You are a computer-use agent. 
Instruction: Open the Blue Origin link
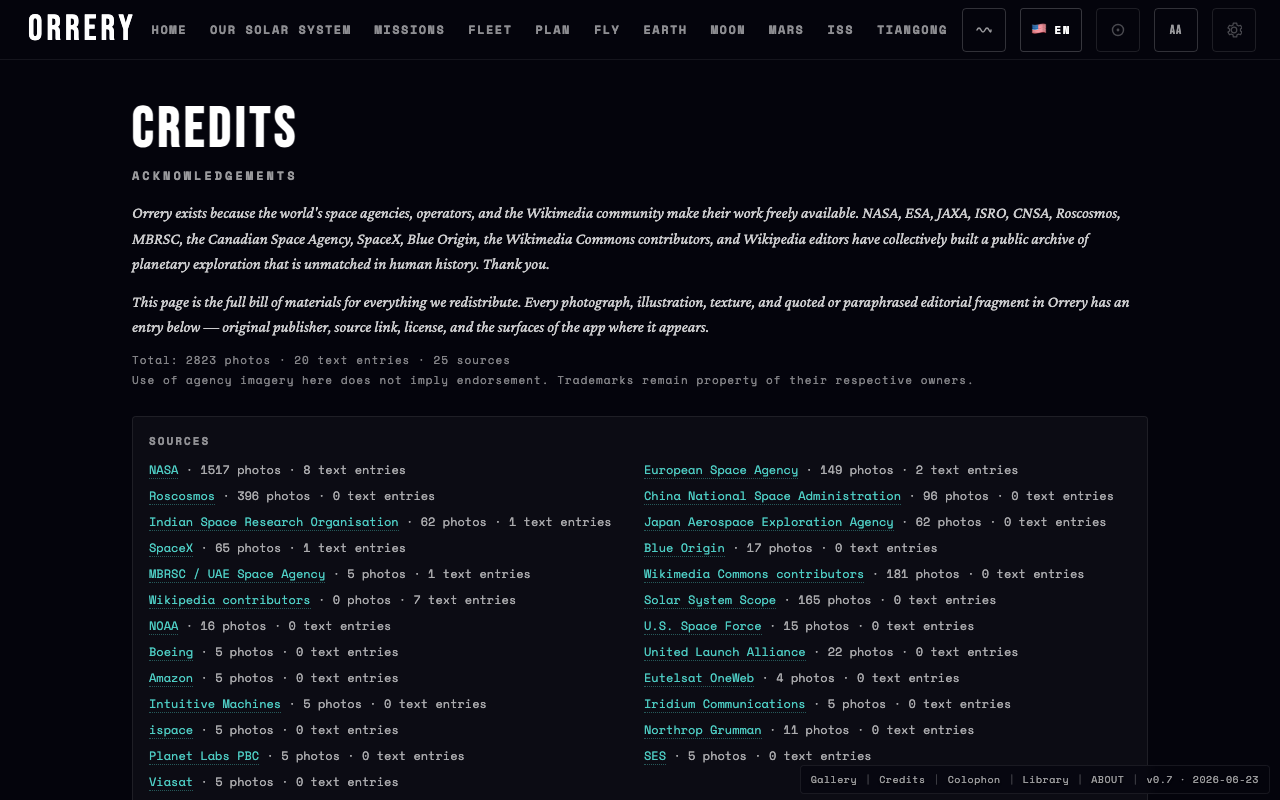point(684,548)
